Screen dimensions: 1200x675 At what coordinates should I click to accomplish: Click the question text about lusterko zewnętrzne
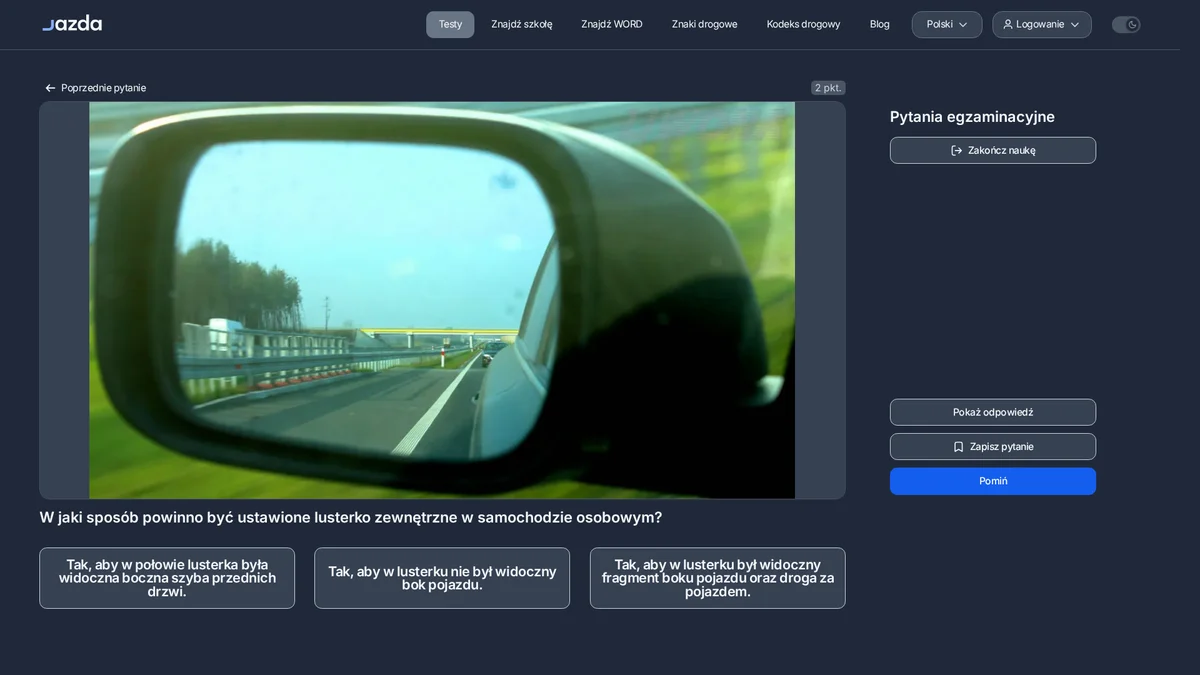coord(351,518)
